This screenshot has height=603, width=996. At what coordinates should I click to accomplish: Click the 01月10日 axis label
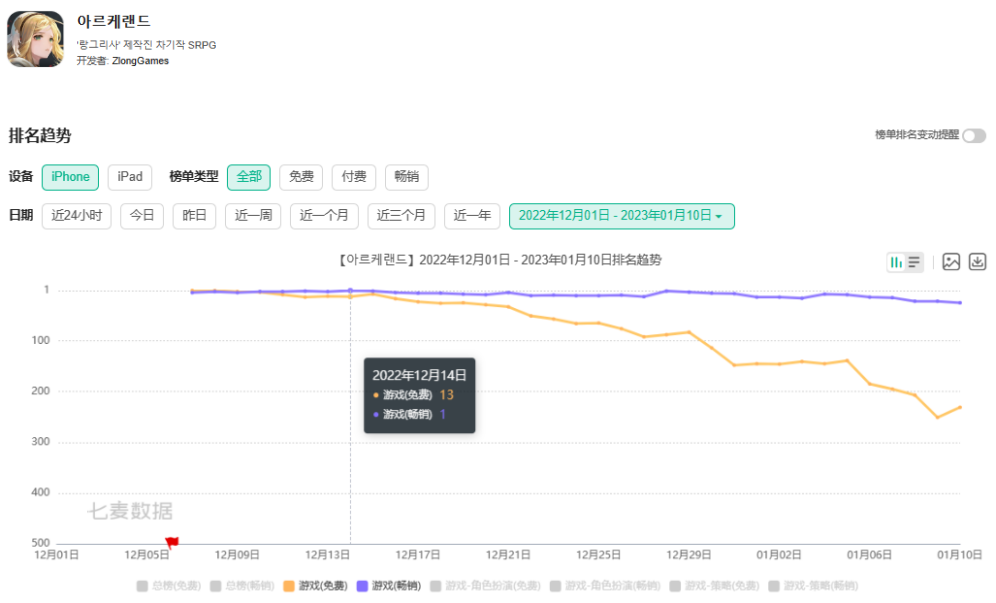[959, 555]
